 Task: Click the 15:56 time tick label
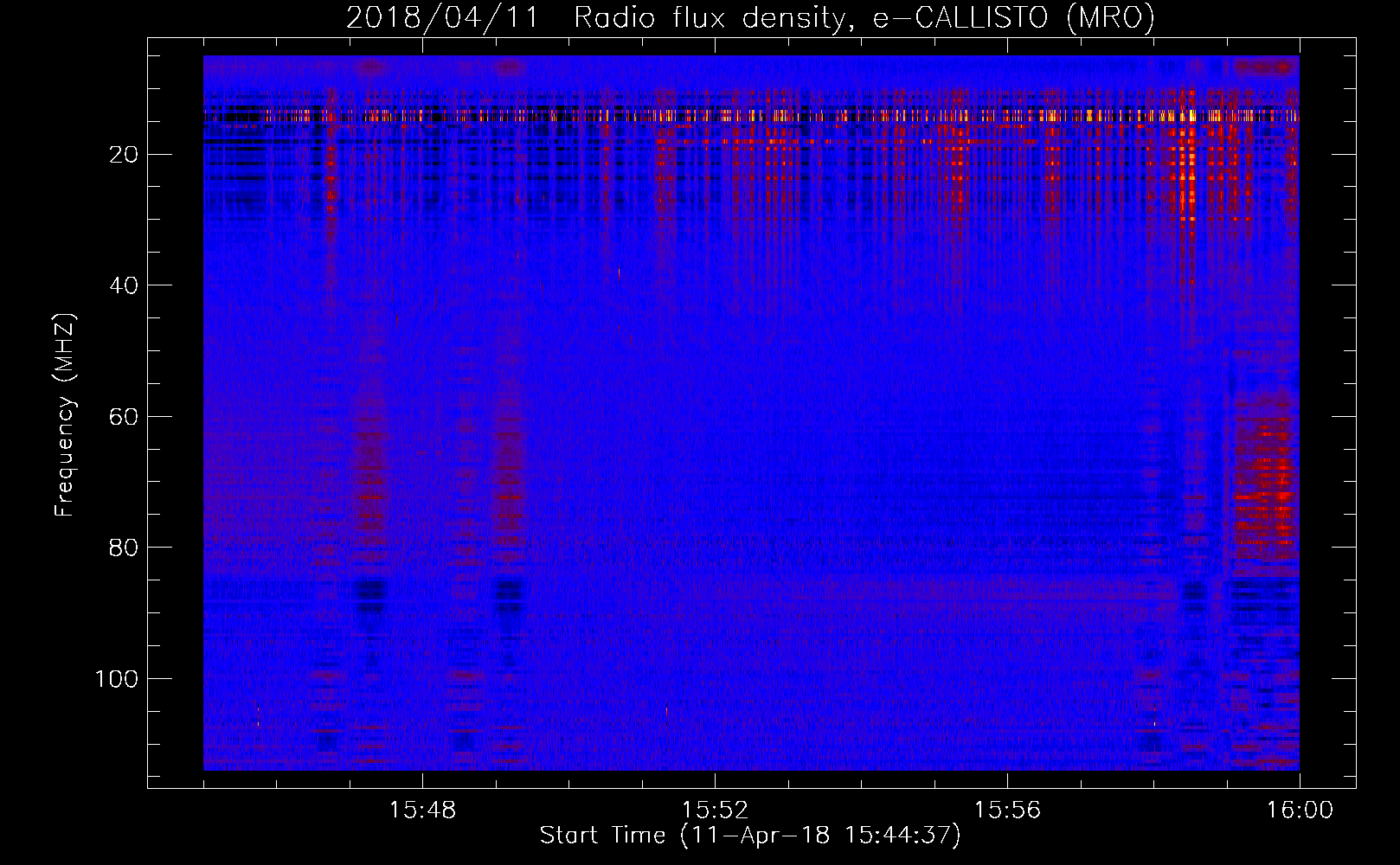[1007, 811]
